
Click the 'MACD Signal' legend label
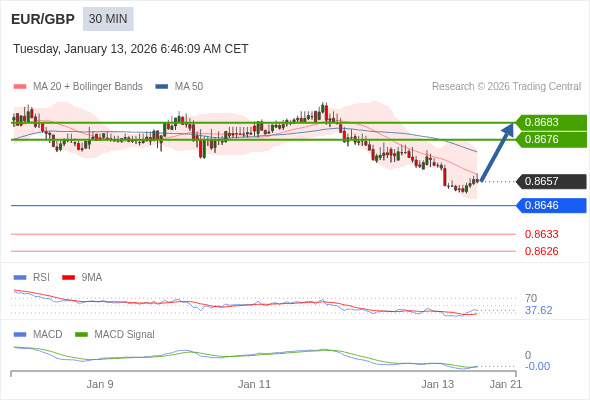(x=125, y=335)
